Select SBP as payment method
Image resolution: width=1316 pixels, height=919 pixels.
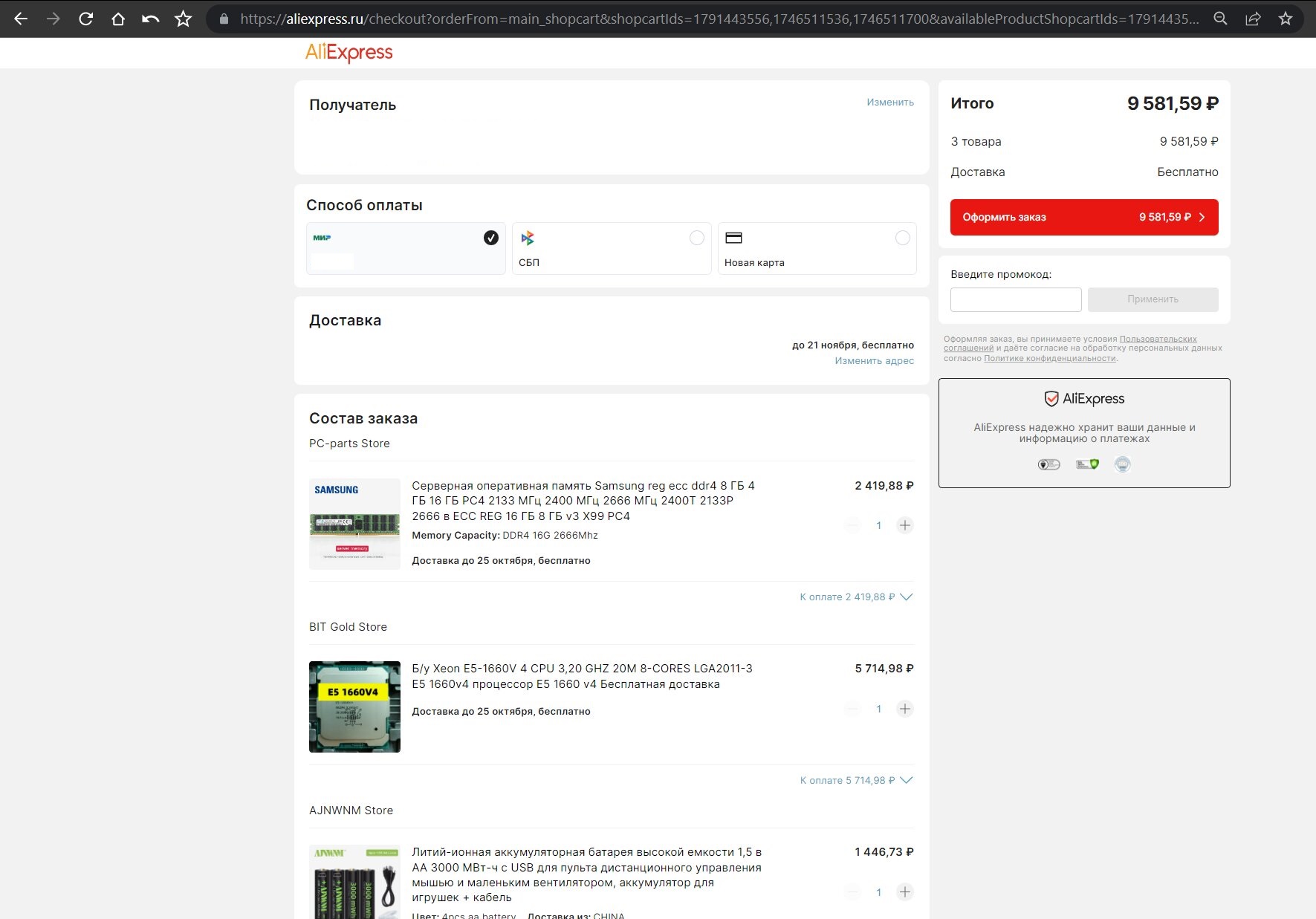click(x=612, y=248)
